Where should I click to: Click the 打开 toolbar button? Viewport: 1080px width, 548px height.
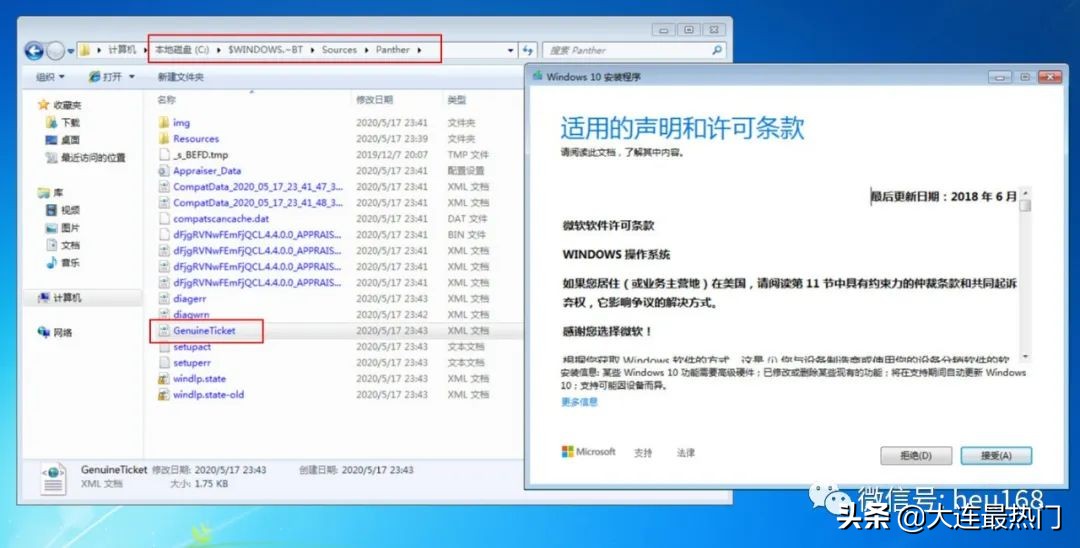(106, 77)
